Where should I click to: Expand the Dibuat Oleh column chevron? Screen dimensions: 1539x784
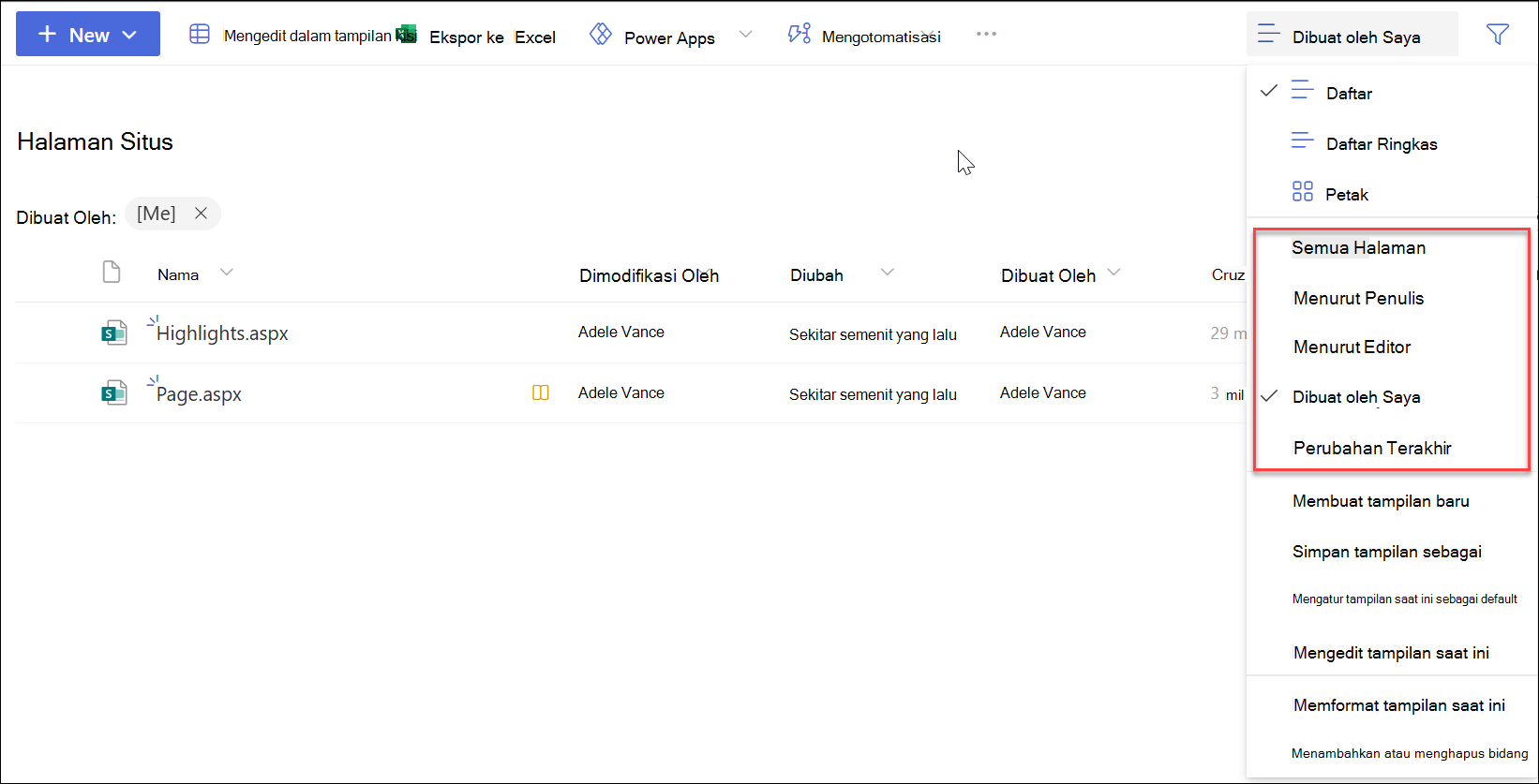(1113, 273)
